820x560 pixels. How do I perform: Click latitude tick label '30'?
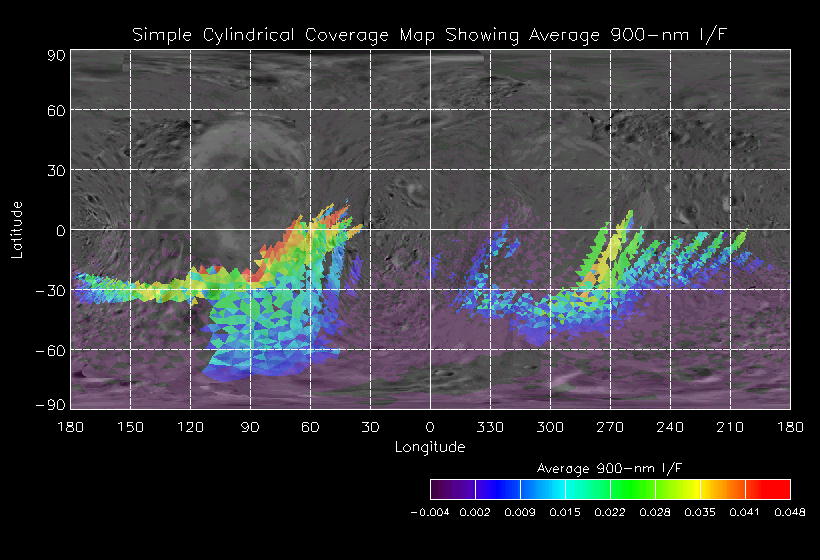56,171
